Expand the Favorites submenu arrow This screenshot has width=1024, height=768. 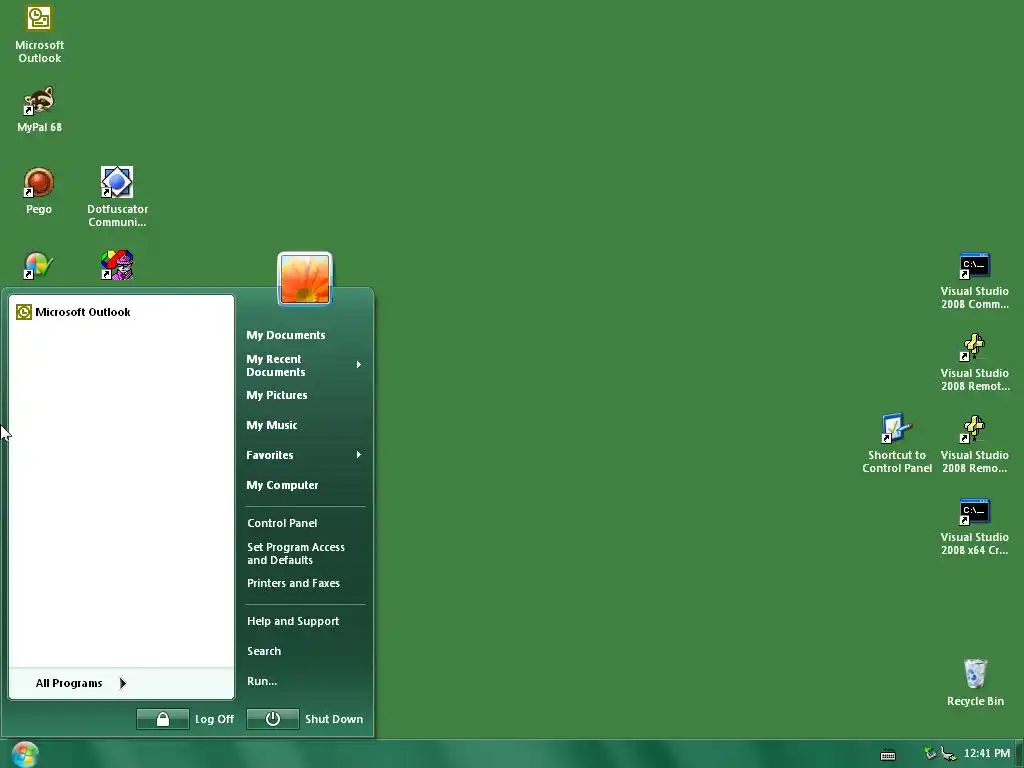(359, 455)
